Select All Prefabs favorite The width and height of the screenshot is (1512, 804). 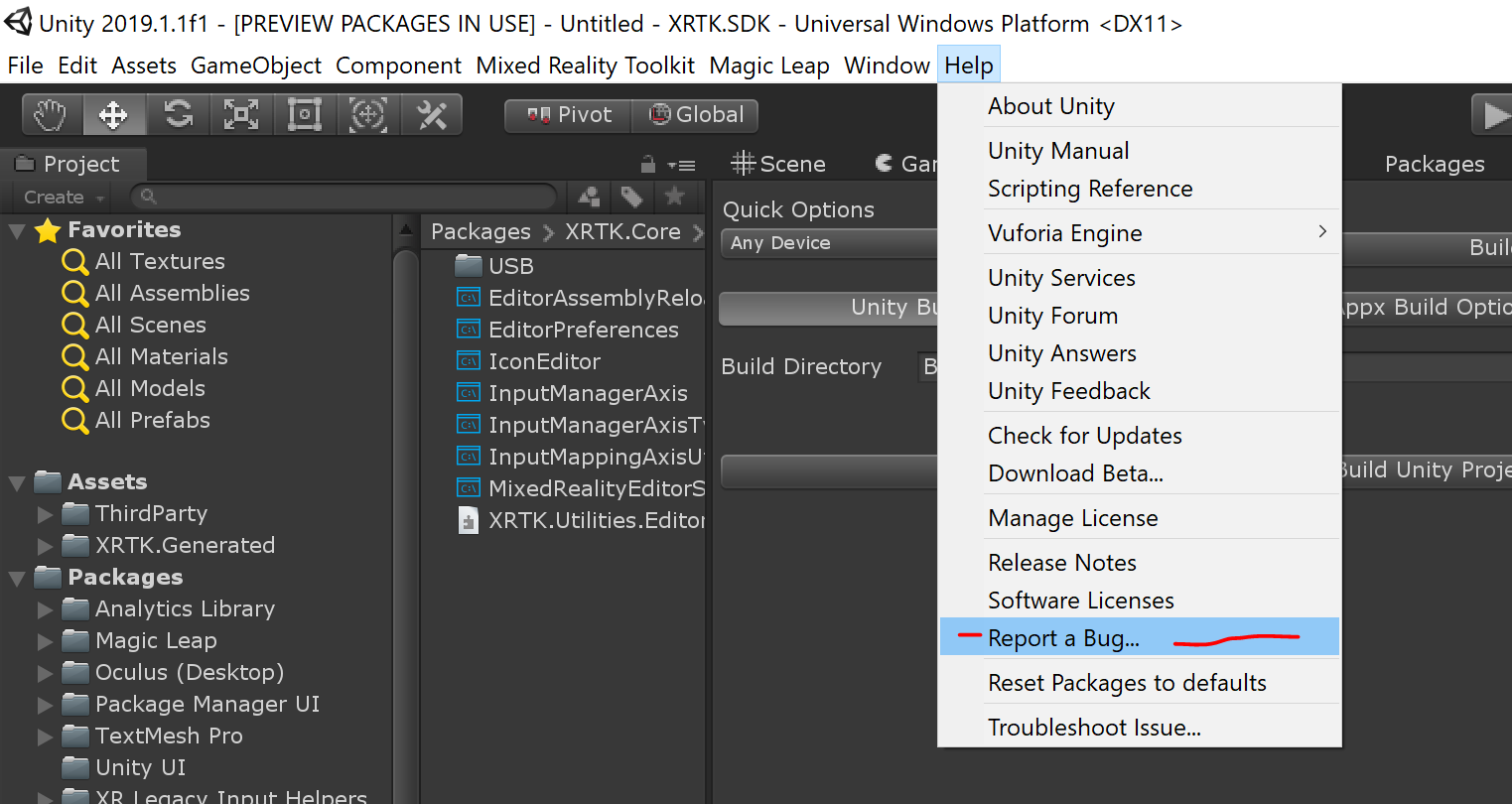(x=152, y=421)
